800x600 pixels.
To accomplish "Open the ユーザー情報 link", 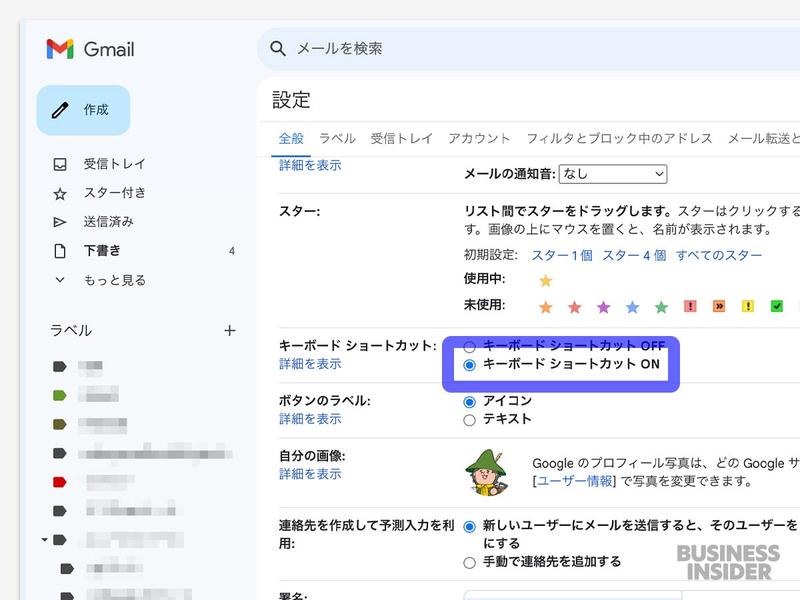I will point(574,481).
